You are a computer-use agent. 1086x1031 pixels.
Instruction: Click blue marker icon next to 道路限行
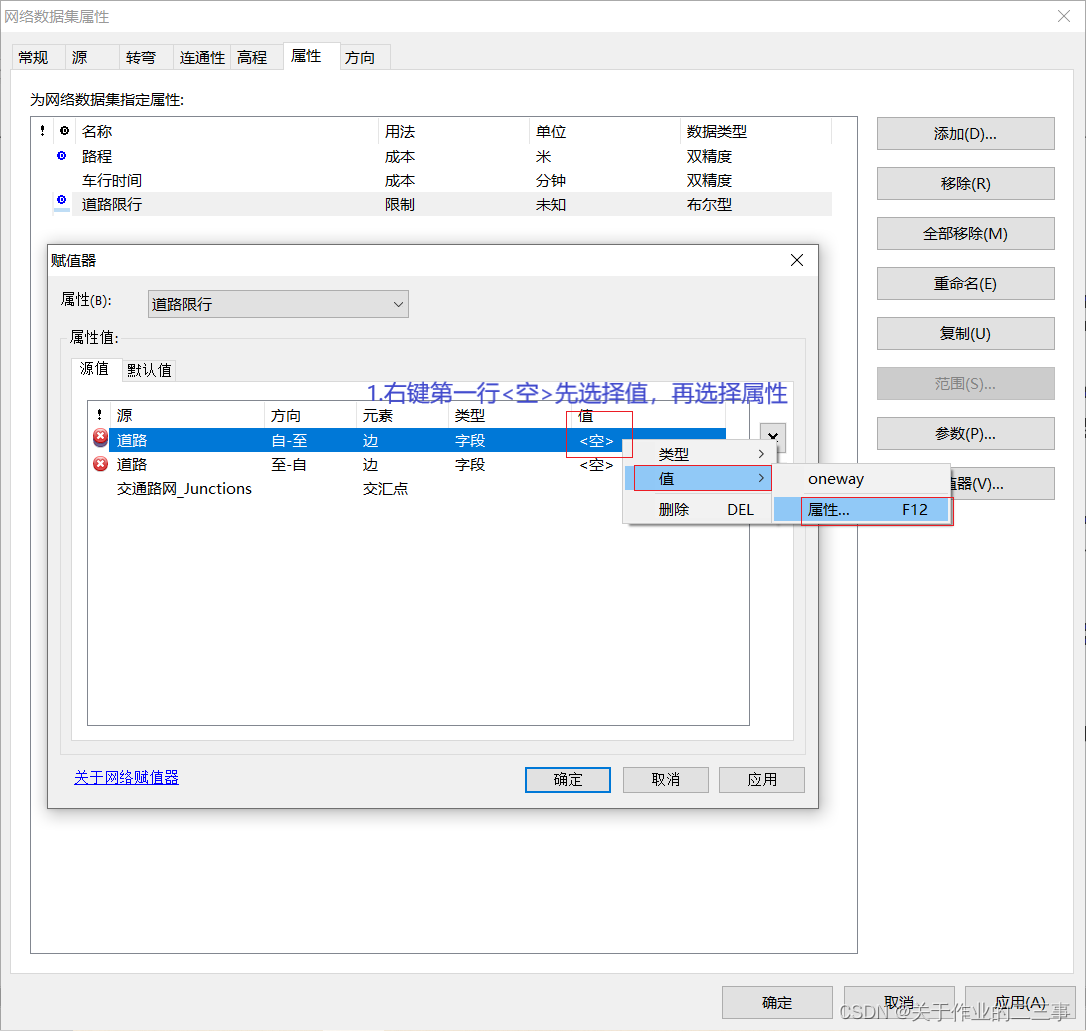[x=62, y=201]
